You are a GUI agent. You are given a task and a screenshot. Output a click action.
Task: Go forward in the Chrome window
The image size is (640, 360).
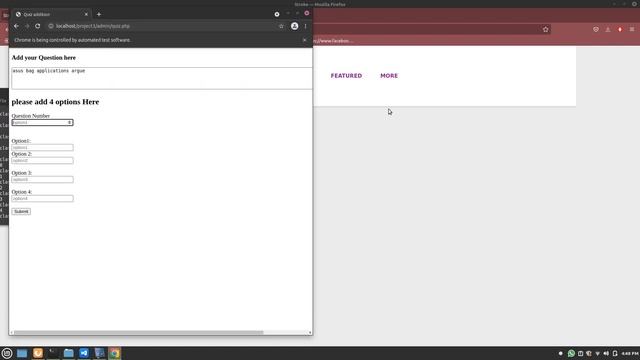[27, 26]
